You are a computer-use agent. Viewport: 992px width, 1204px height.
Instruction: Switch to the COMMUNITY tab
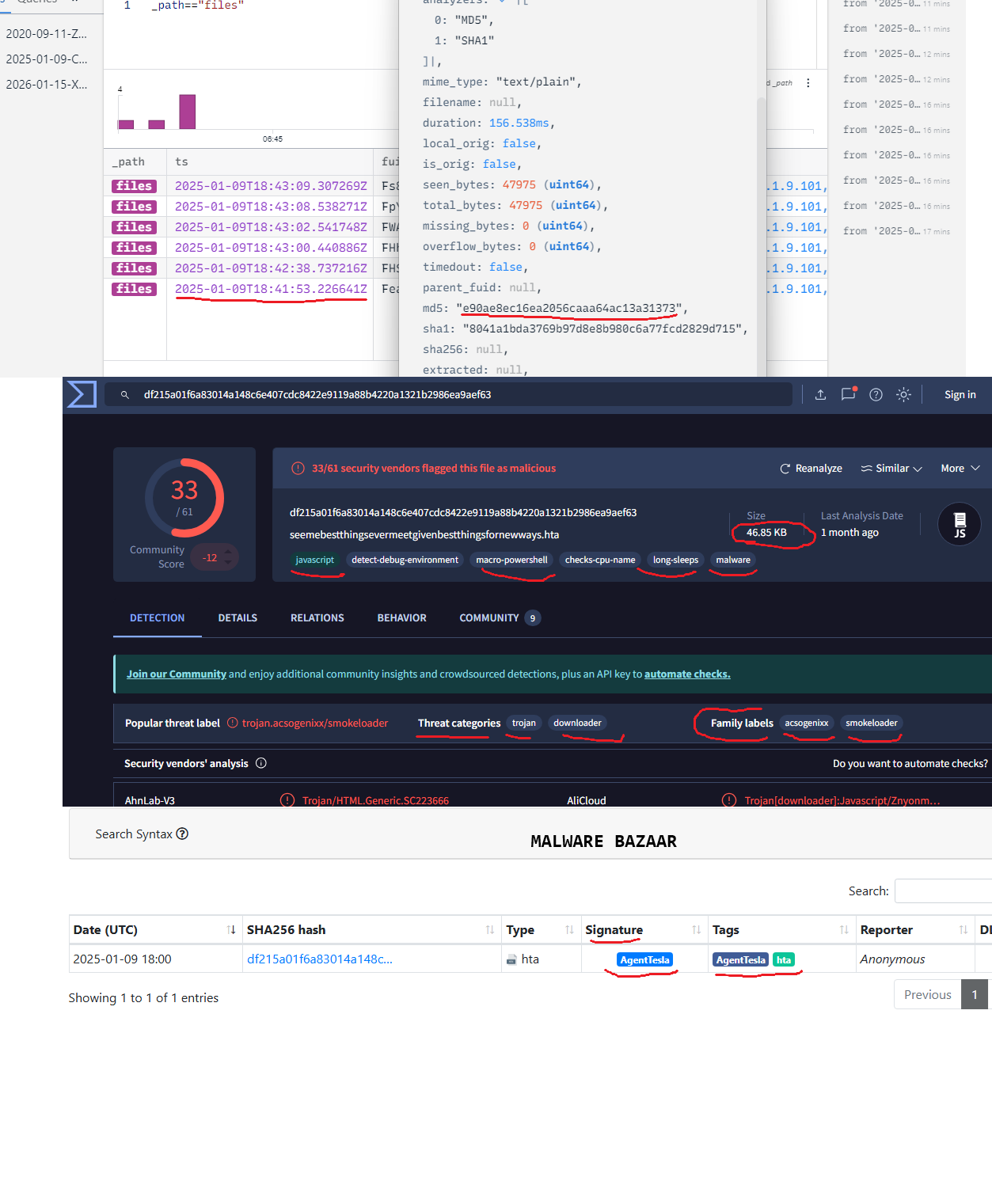(500, 617)
